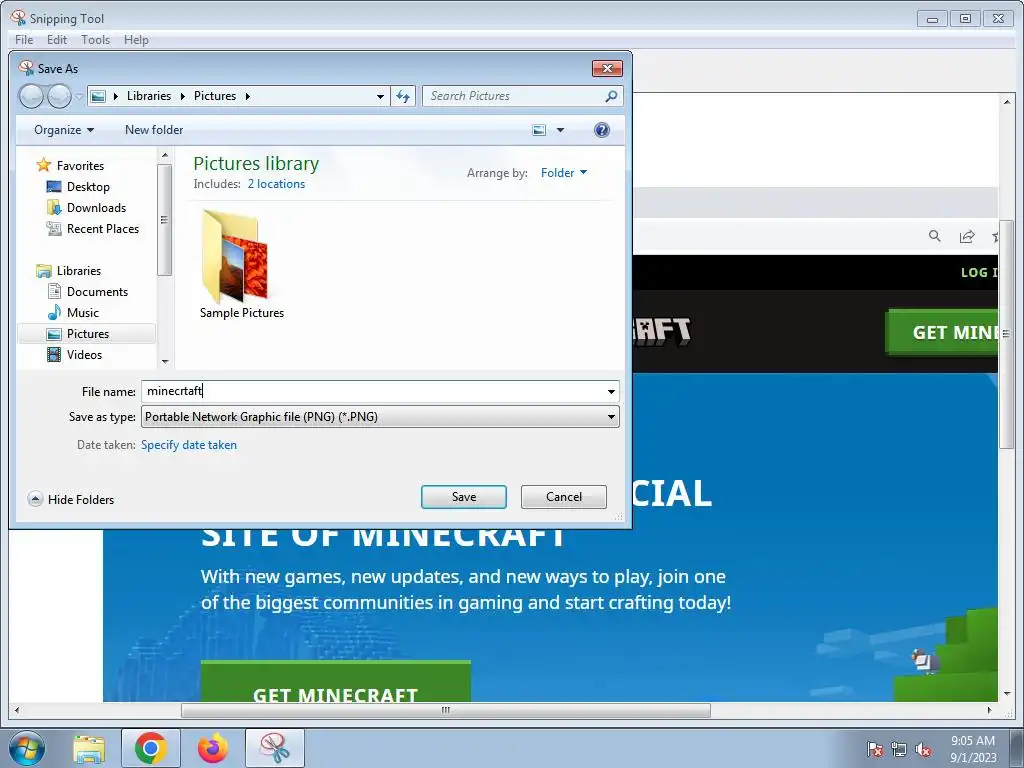The height and width of the screenshot is (768, 1024).
Task: Click the Action Center flag tray icon
Action: (x=874, y=749)
